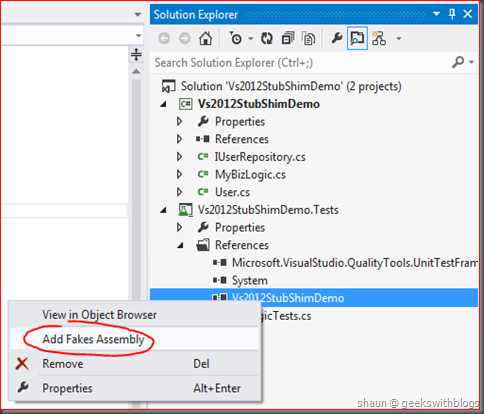Select MyBizLogic.cs file

coord(250,175)
